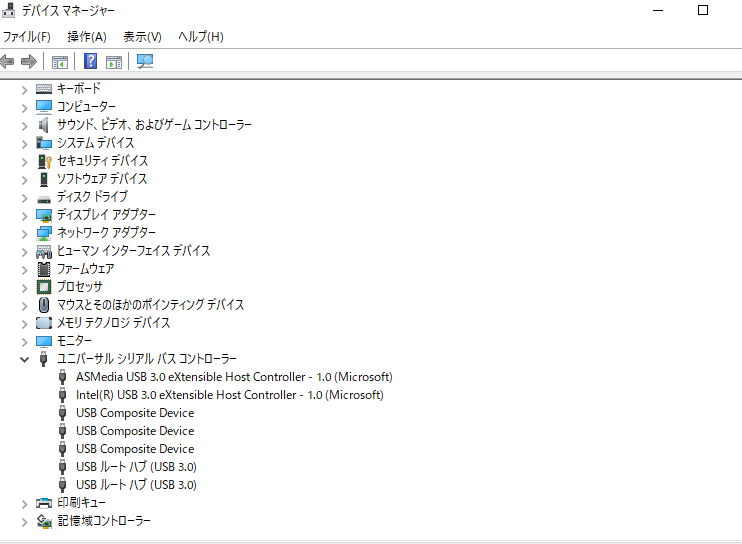Screen dimensions: 742x544
Task: Expand the コンピューター category
Action: tap(25, 108)
